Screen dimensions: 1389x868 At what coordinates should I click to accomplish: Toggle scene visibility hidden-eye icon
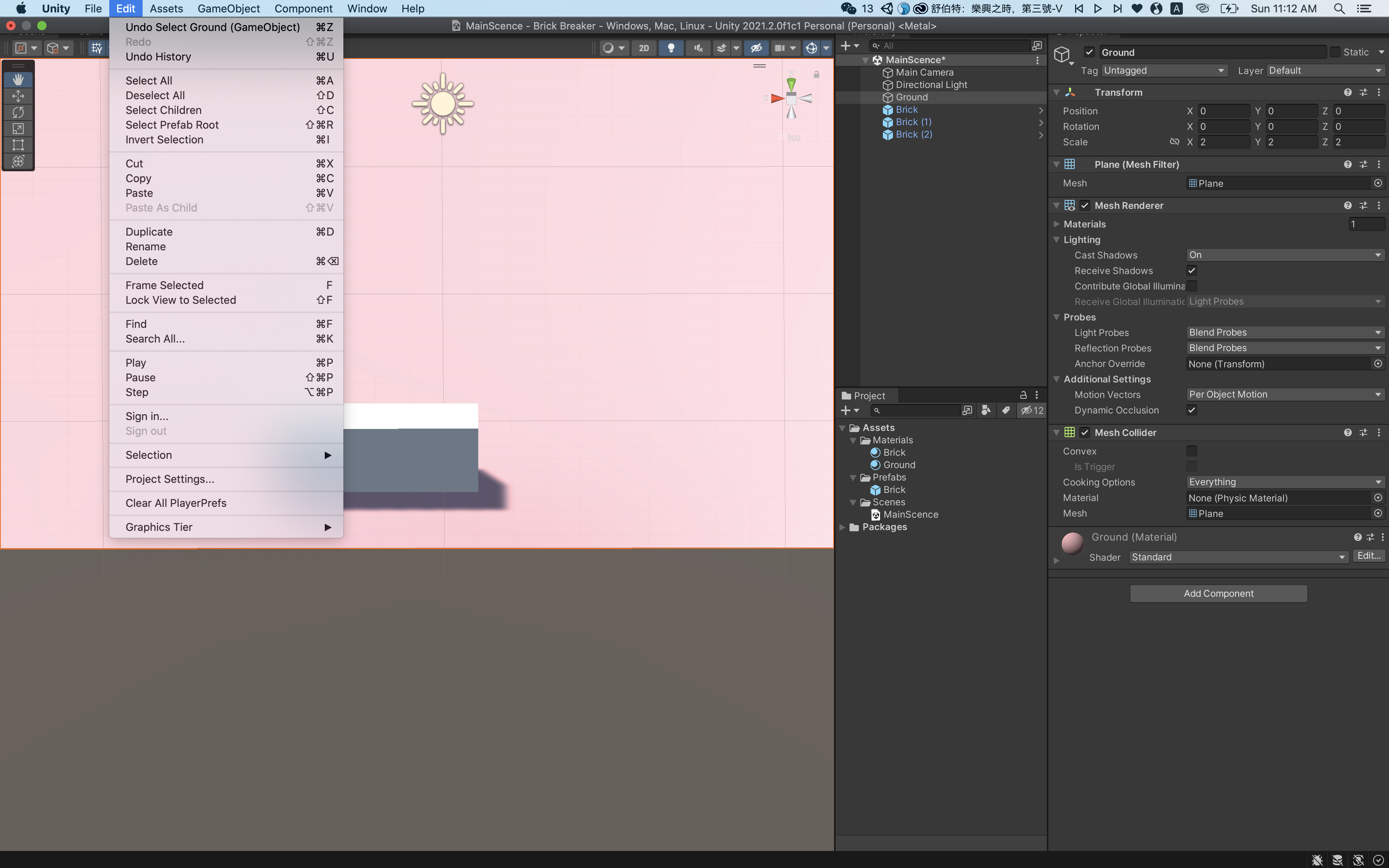(756, 48)
